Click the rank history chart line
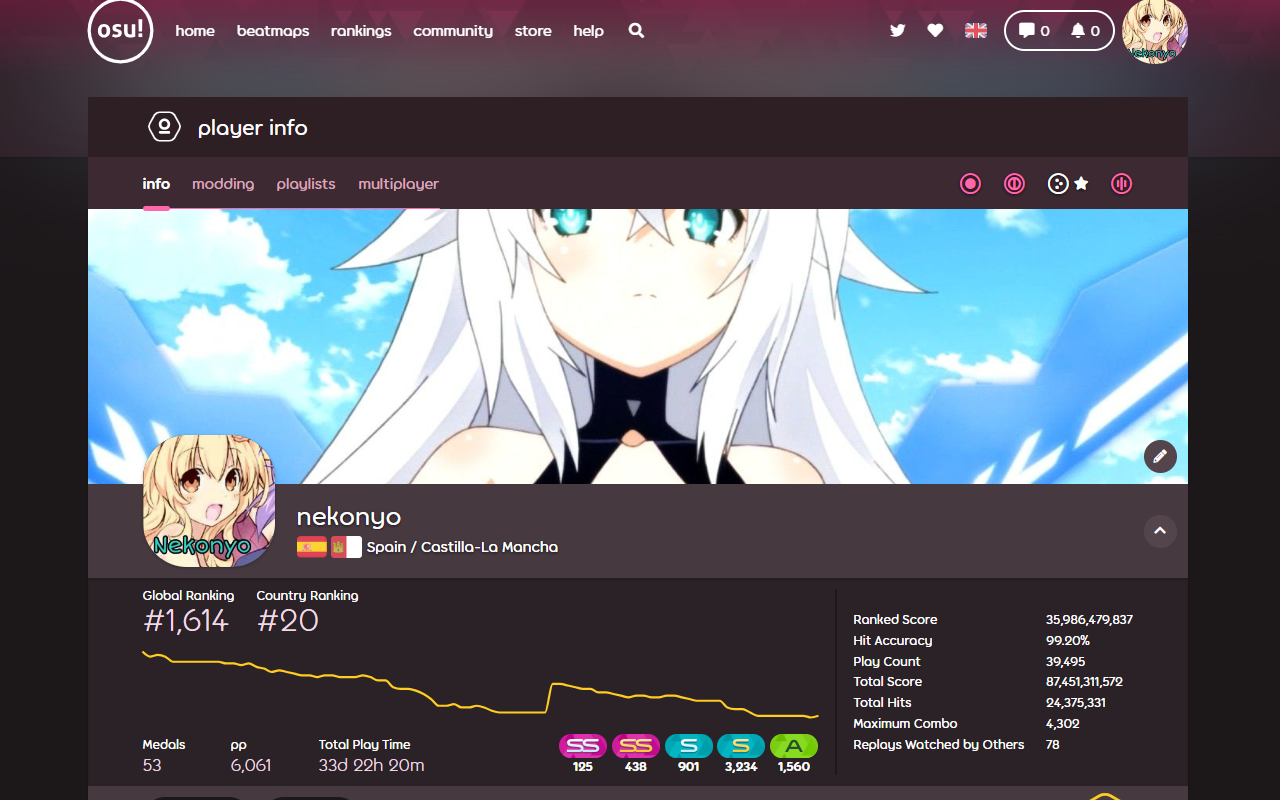The width and height of the screenshot is (1280, 800). click(480, 685)
